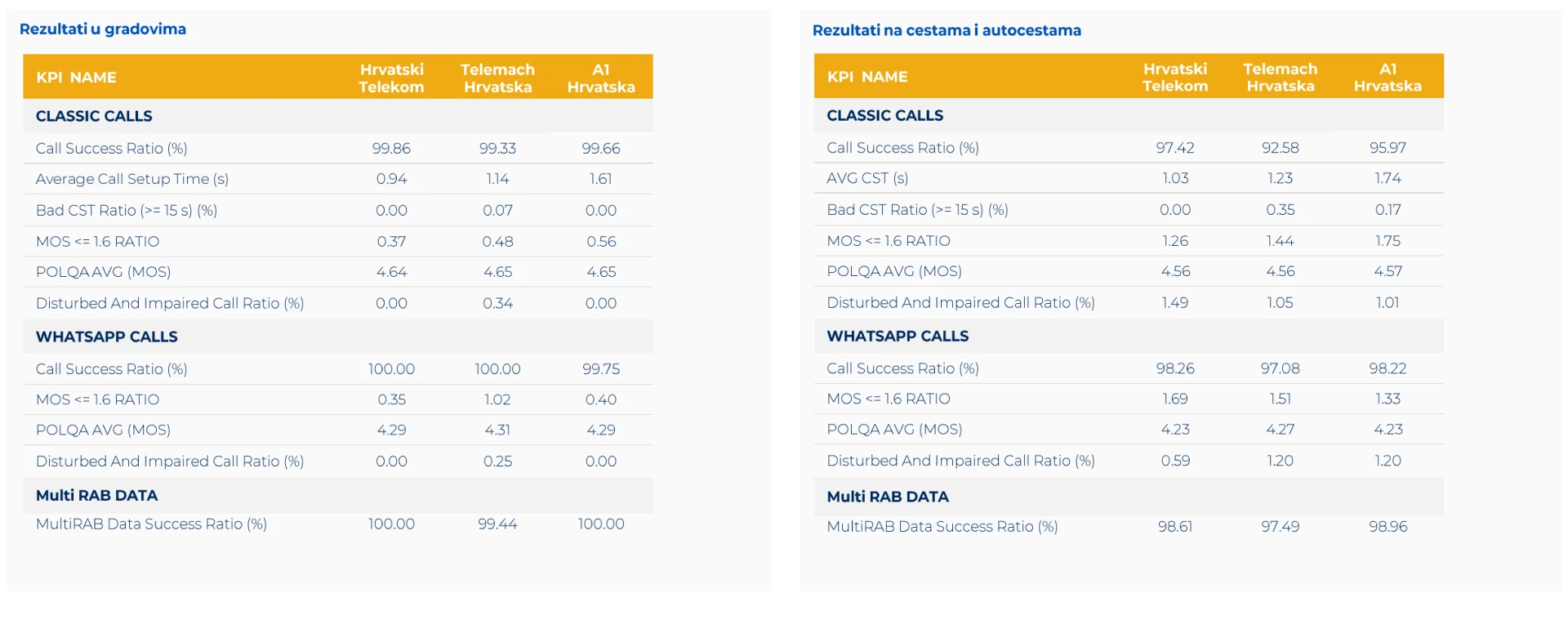Click the 4.31 WhatsApp POLQA value
The height and width of the screenshot is (629, 1568).
point(497,430)
